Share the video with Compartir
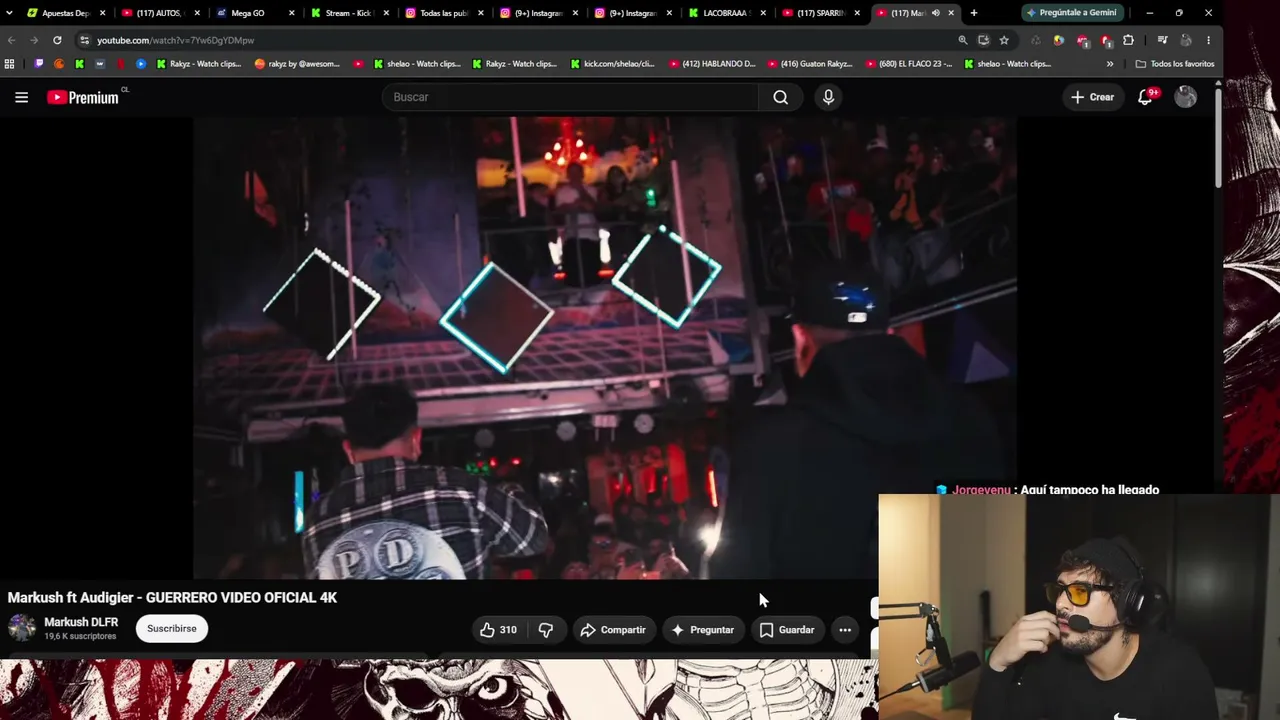The height and width of the screenshot is (720, 1280). click(613, 630)
